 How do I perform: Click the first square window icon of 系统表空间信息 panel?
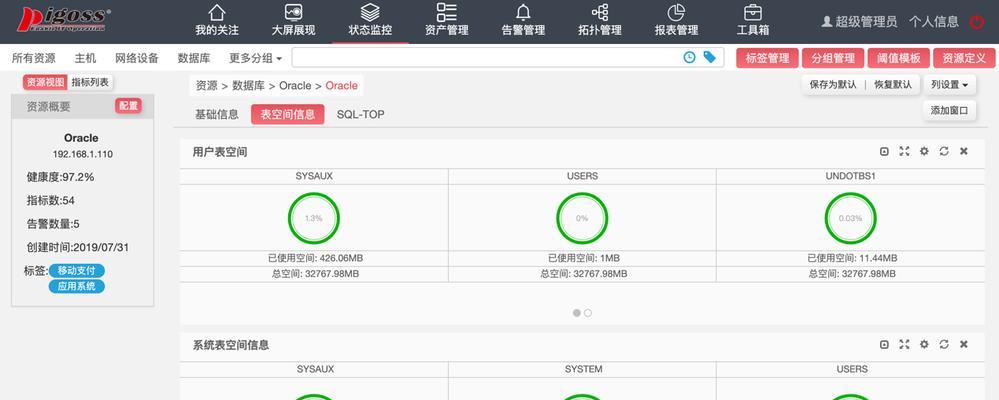[884, 345]
